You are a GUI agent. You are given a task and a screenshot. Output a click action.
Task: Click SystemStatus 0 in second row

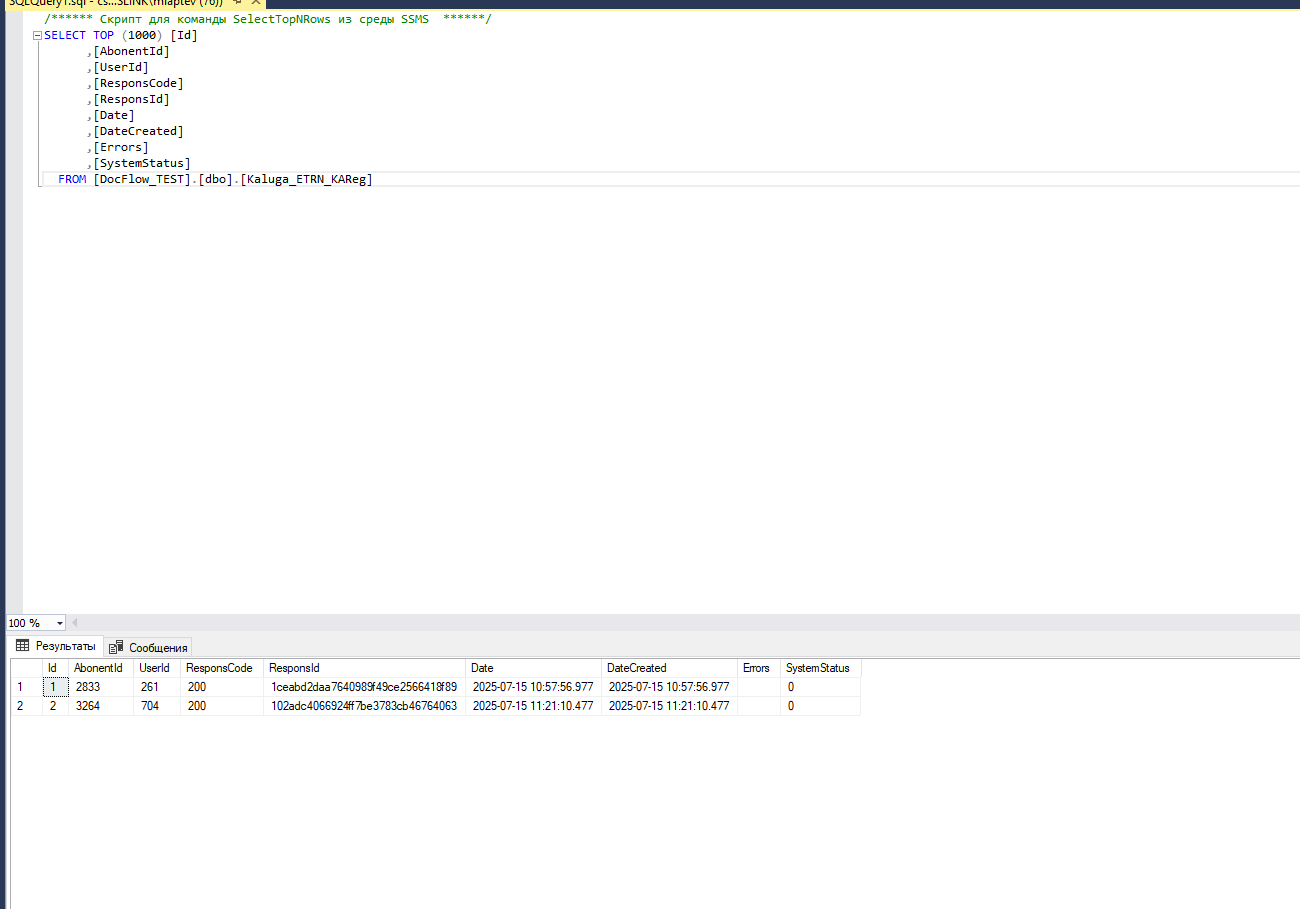(820, 706)
